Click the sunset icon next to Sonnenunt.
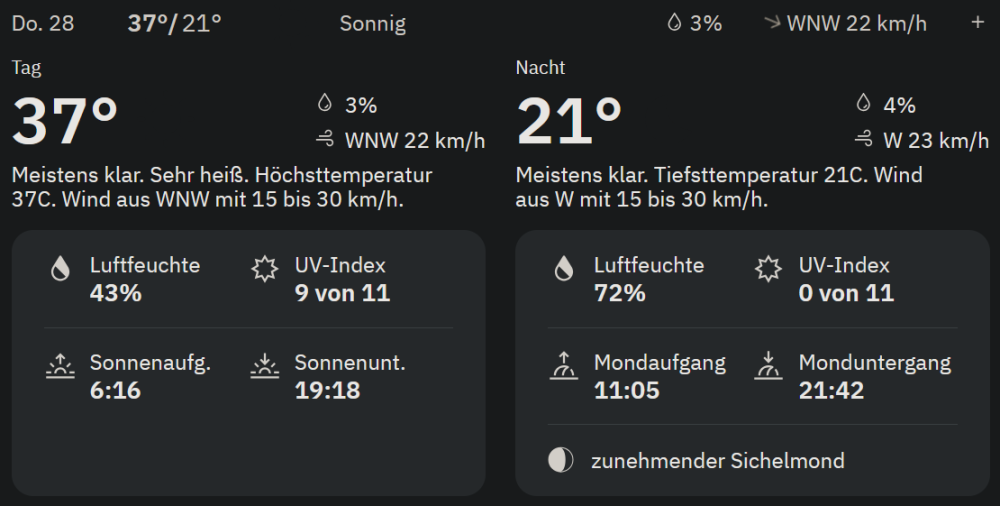The image size is (1000, 506). 264,367
